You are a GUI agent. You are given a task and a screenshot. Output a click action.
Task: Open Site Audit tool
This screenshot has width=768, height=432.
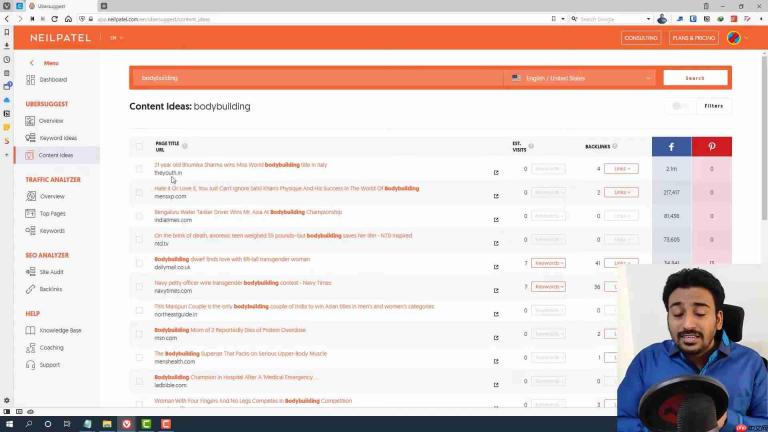(x=45, y=272)
